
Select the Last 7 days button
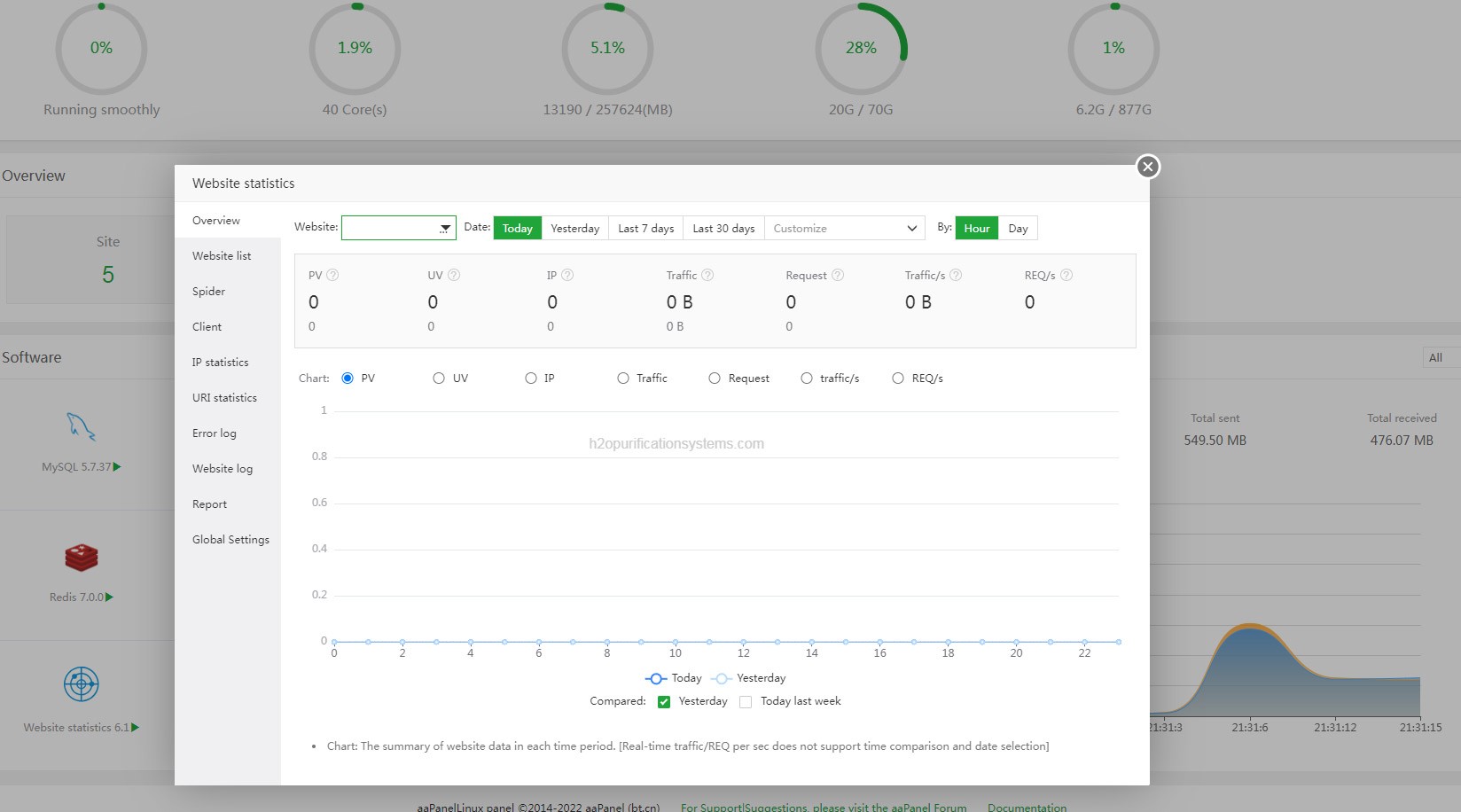pos(645,229)
